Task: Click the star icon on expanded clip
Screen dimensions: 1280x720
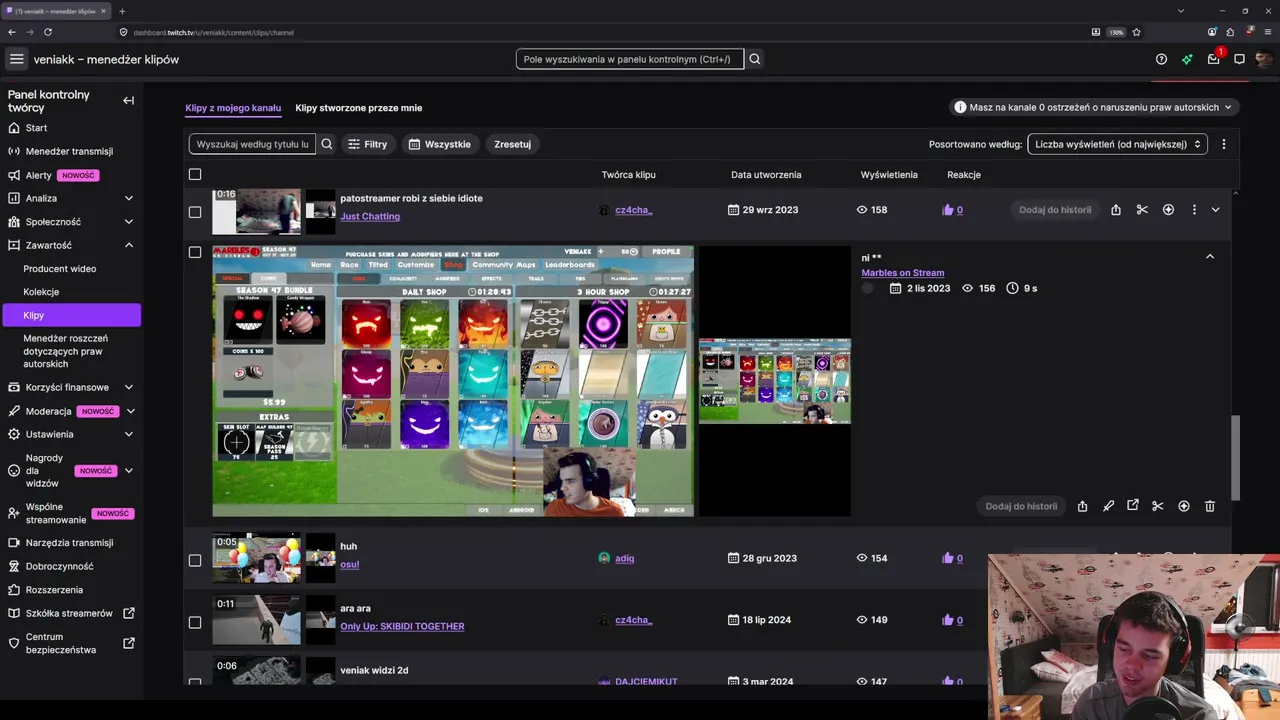Action: pyautogui.click(x=1184, y=506)
